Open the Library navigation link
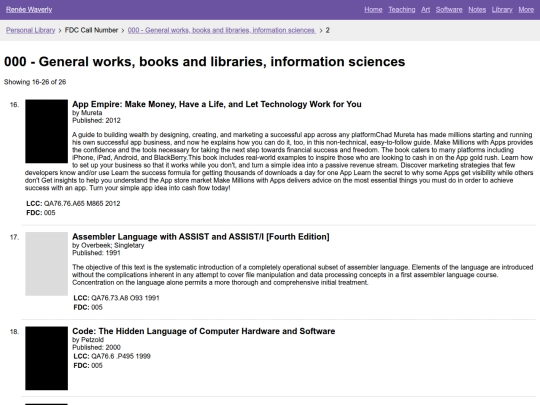The width and height of the screenshot is (540, 405). pyautogui.click(x=502, y=10)
